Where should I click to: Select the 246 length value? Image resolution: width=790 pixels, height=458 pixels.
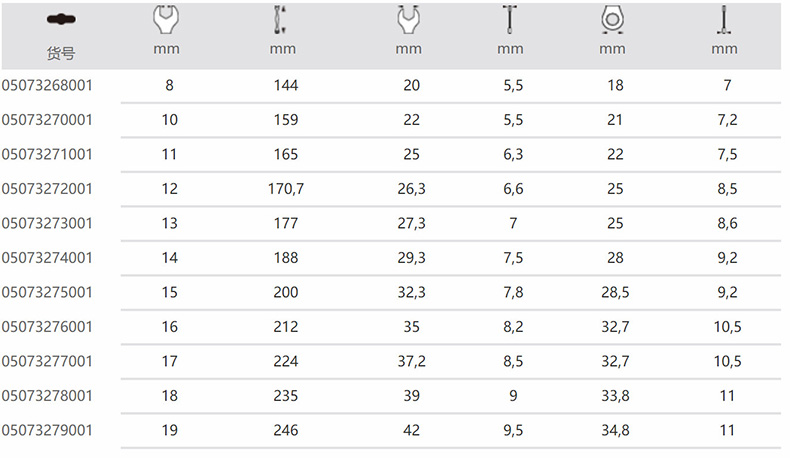tap(285, 430)
